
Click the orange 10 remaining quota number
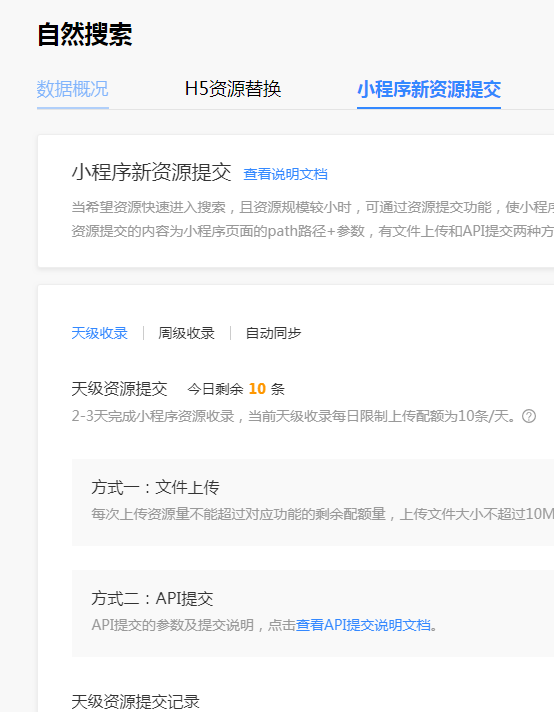[257, 389]
